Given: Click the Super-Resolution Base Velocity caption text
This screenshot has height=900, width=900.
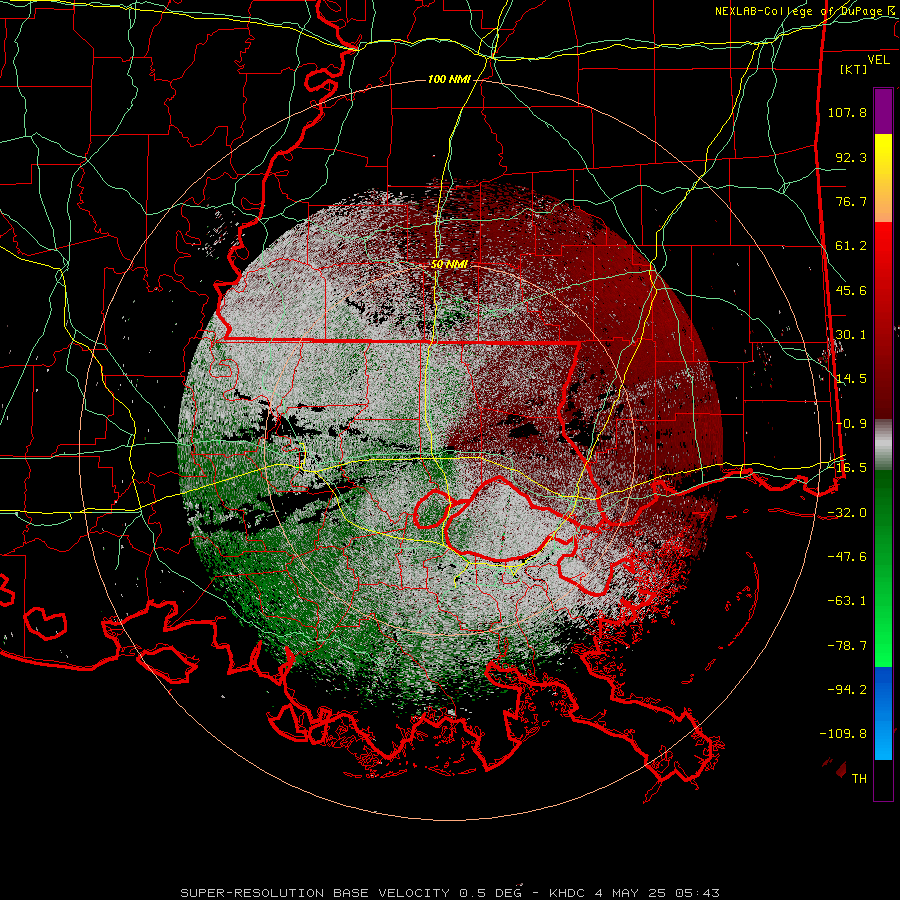Looking at the screenshot, I should 449,893.
